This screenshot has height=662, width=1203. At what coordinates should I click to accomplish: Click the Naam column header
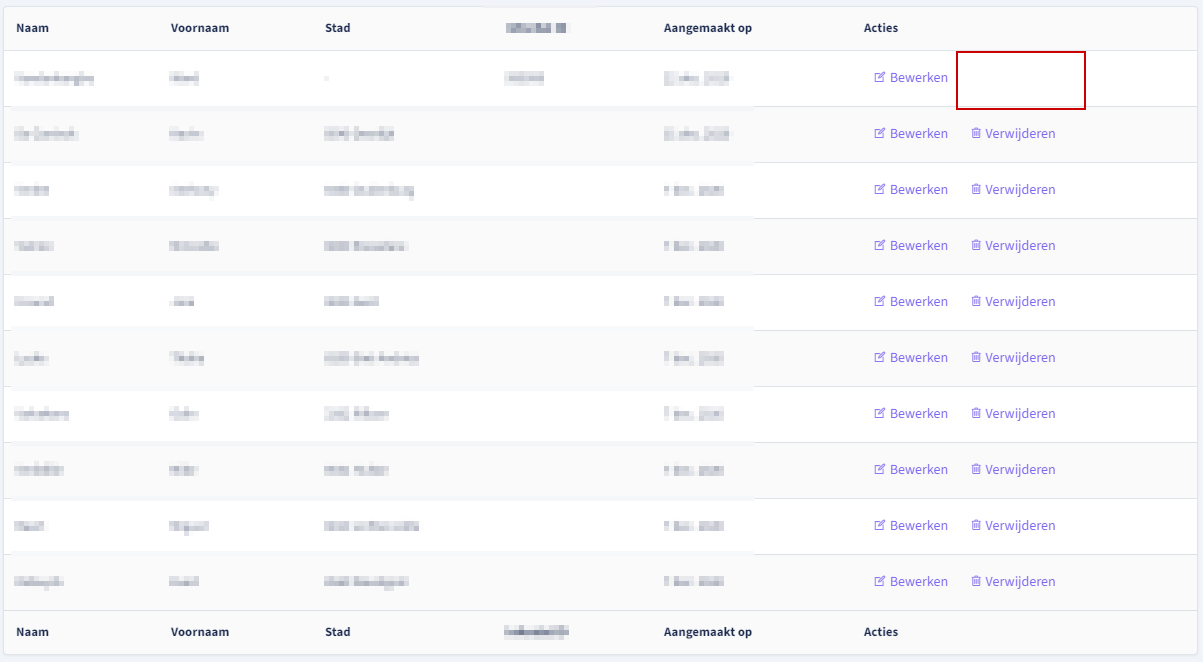tap(32, 28)
